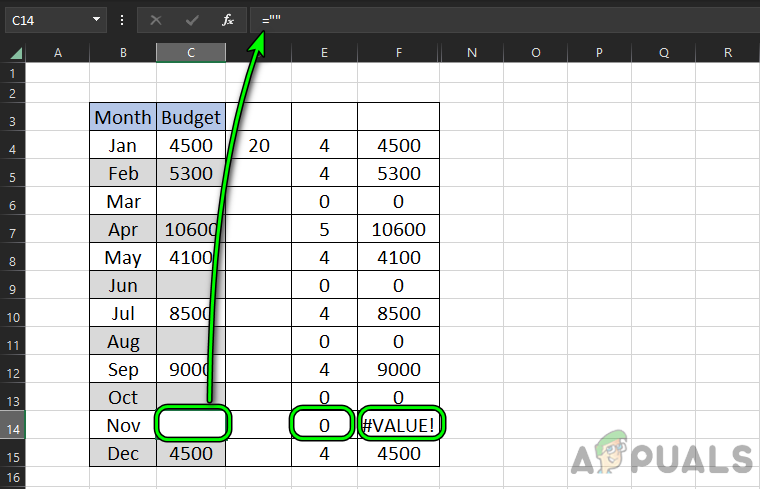Screen dimensions: 760x489
Task: Select row 16 header
Action: point(13,477)
